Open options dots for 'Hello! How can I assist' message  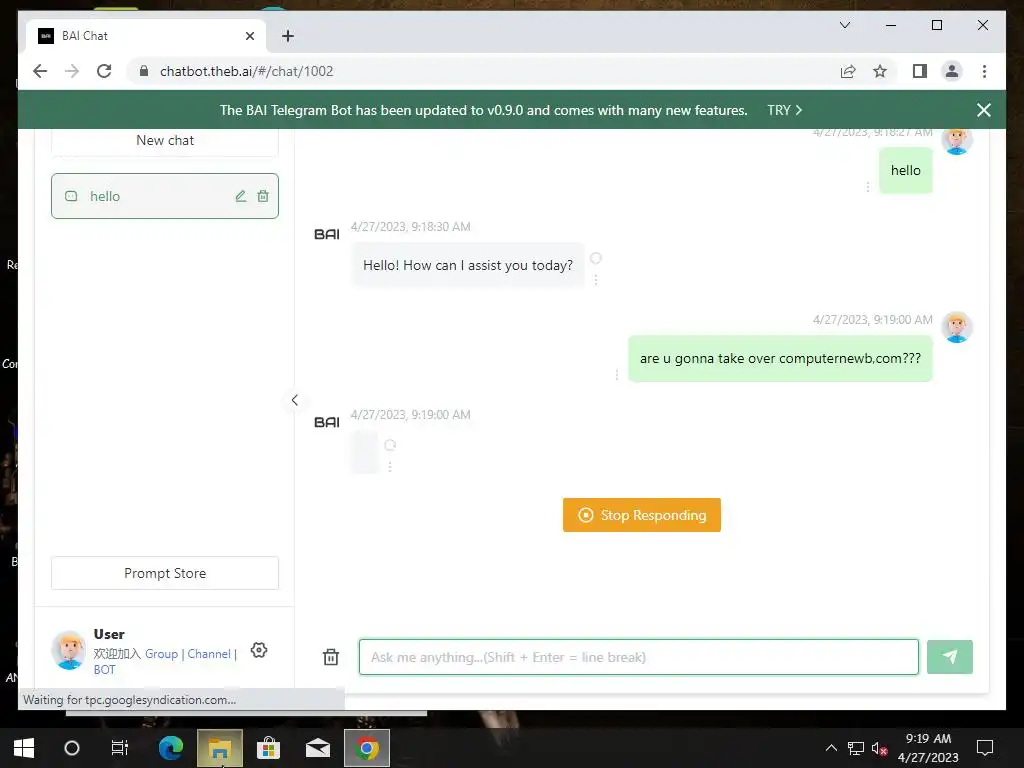point(596,280)
